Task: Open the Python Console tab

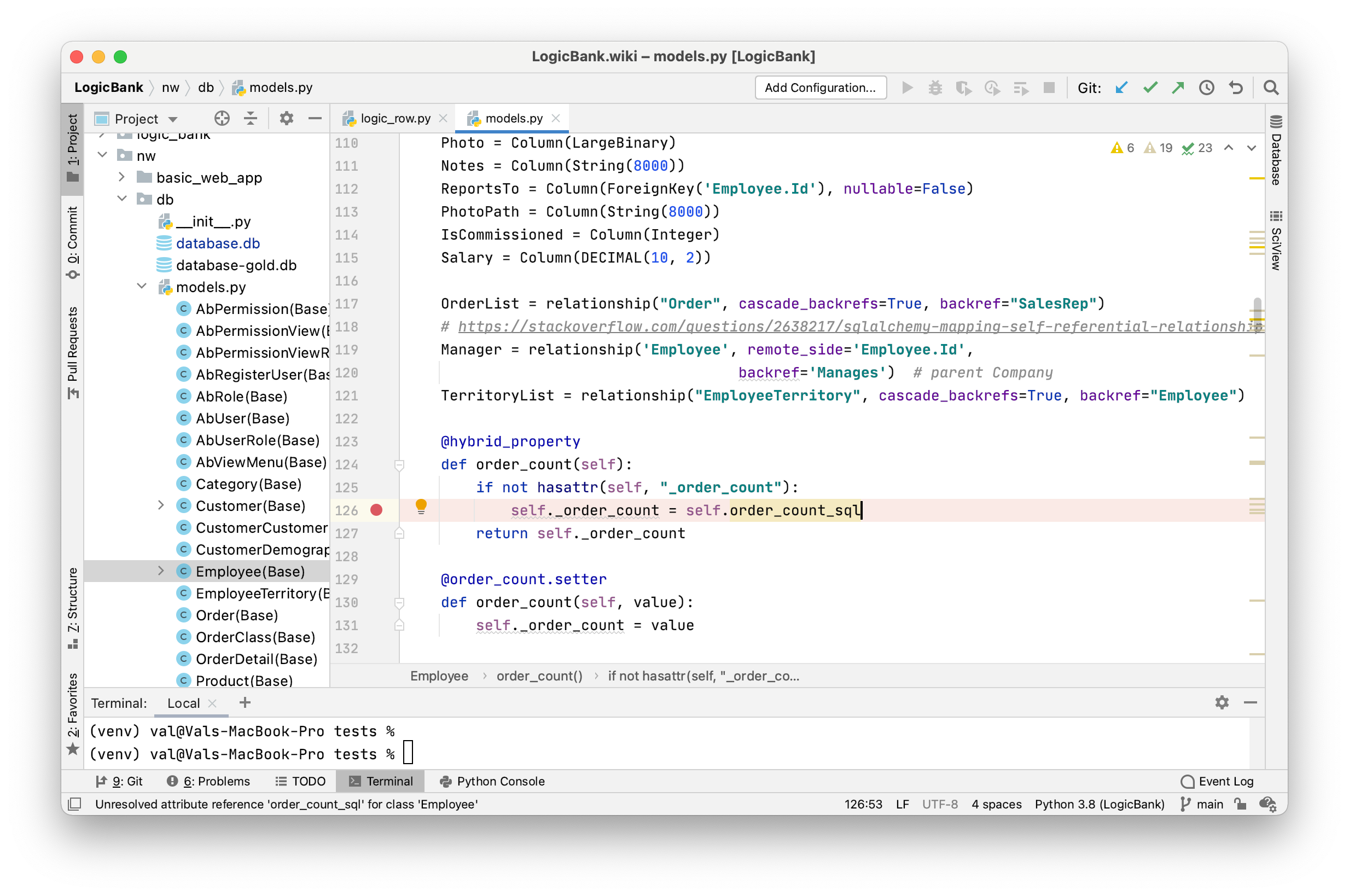Action: tap(492, 781)
